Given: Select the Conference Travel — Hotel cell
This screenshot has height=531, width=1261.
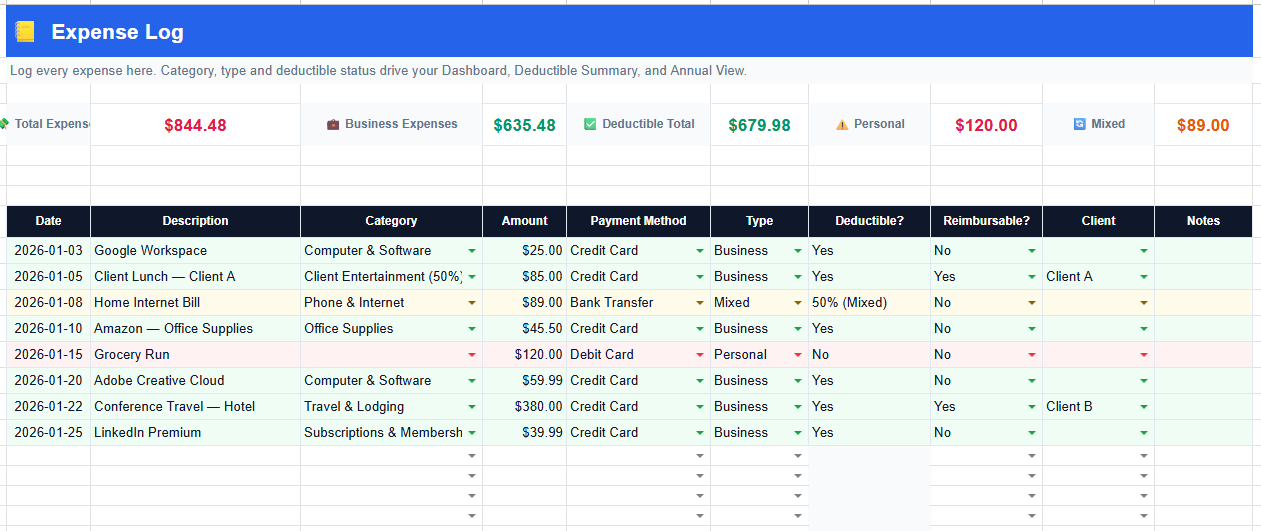Looking at the screenshot, I should pos(195,407).
